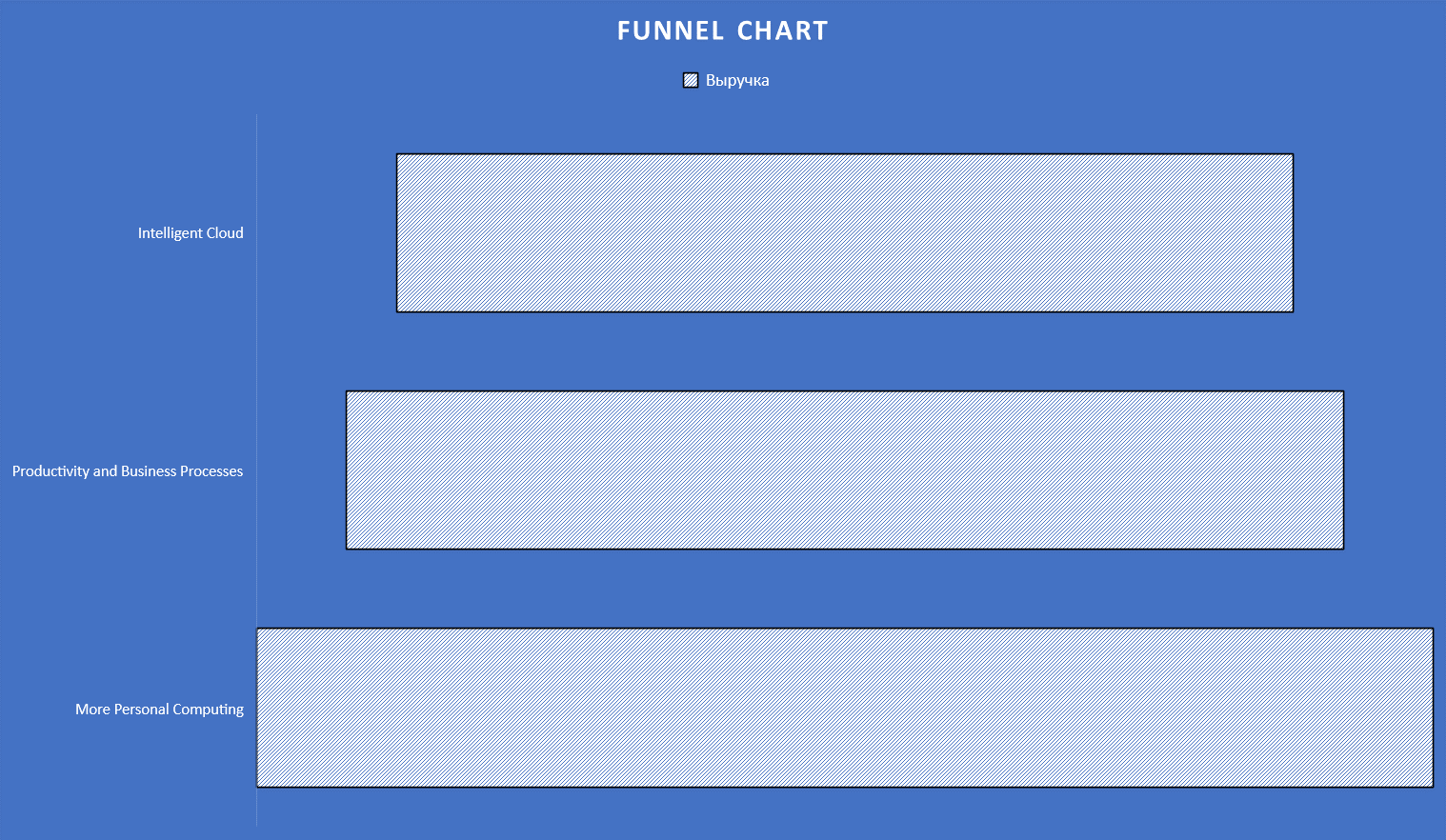Viewport: 1446px width, 840px height.
Task: Select the Productivity and Business Processes bar
Action: point(845,470)
